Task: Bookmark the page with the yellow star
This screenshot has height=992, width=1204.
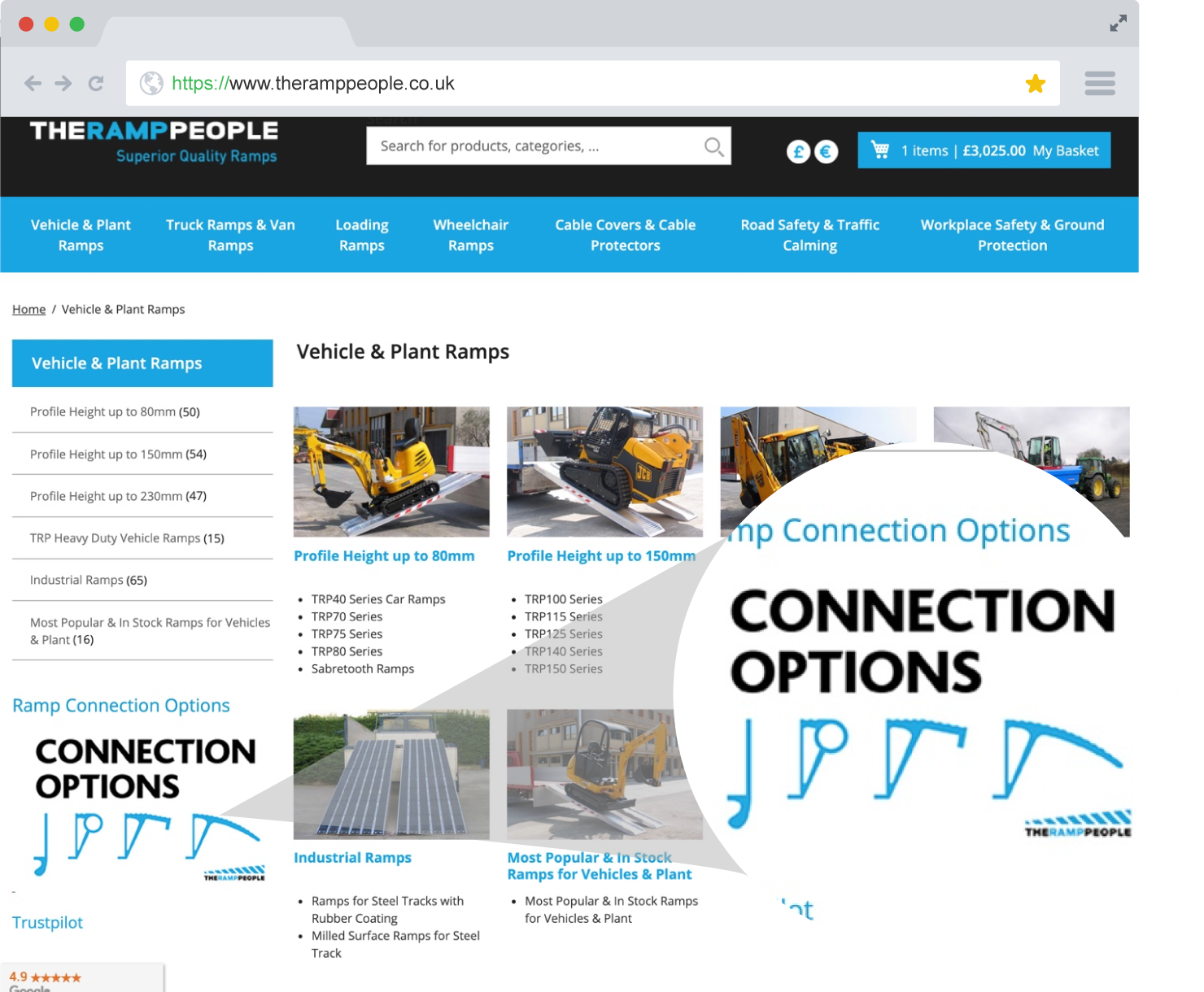Action: 1035,83
